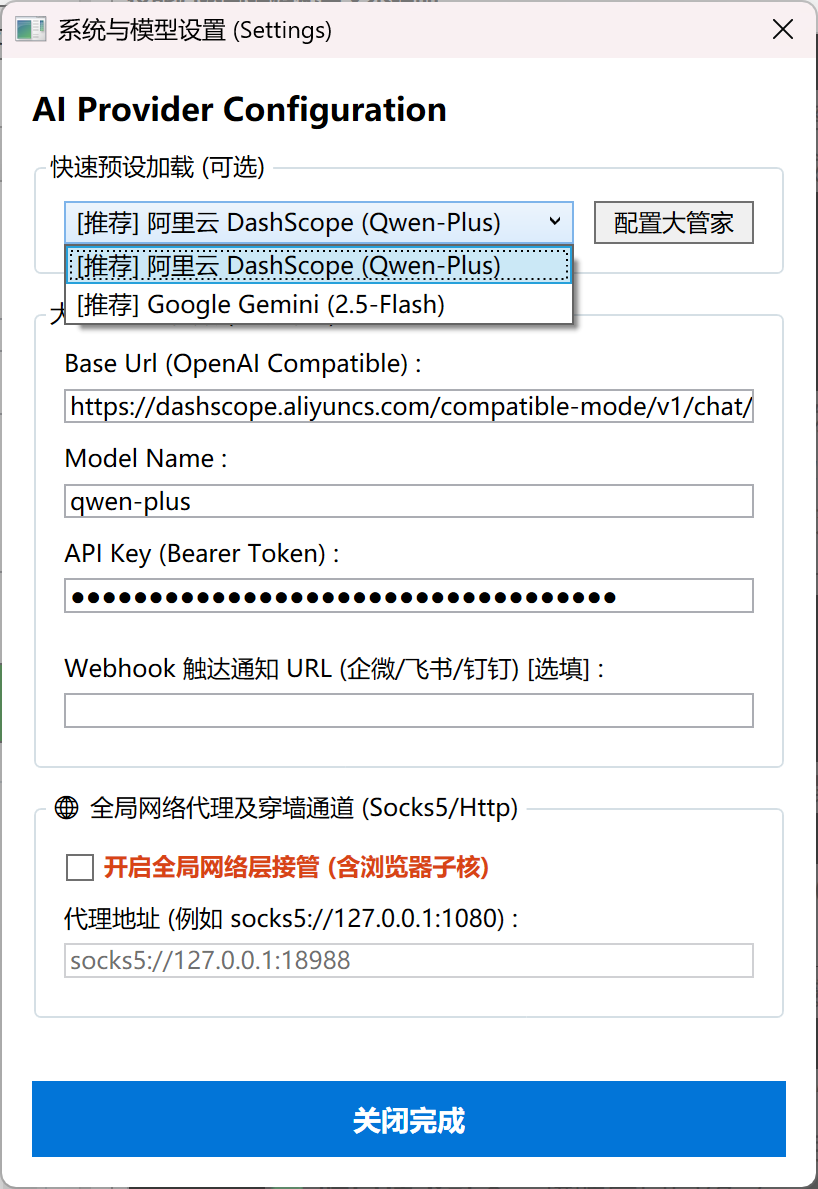818x1189 pixels.
Task: Select 阿里云 DashScope (Qwen-Plus) from the list
Action: (x=318, y=265)
